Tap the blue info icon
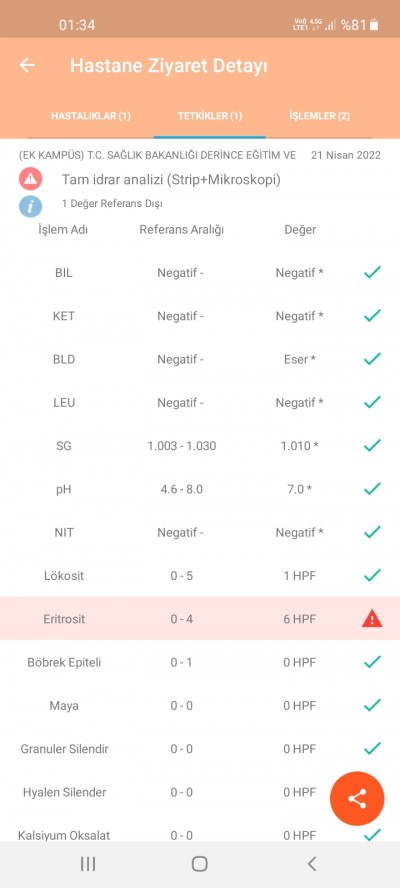This screenshot has height=888, width=400. coord(30,206)
